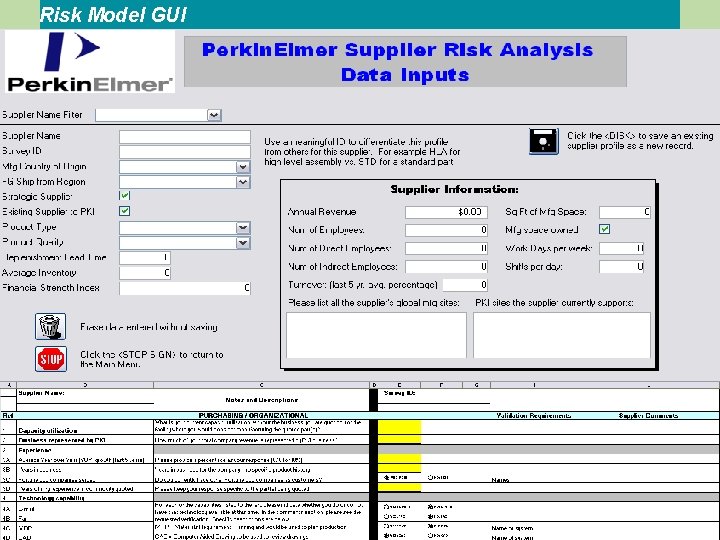Click the PKI sites currently supported text box
Image resolution: width=720 pixels, height=540 pixels.
562,335
